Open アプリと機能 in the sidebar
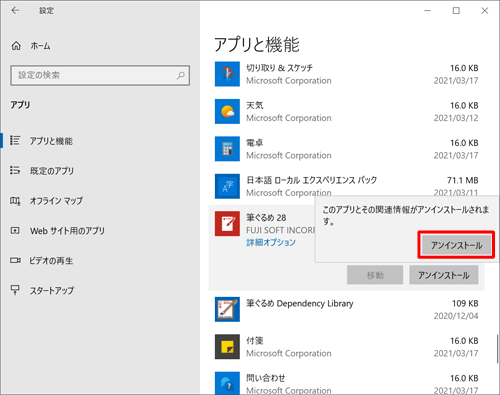The width and height of the screenshot is (500, 395). point(51,141)
